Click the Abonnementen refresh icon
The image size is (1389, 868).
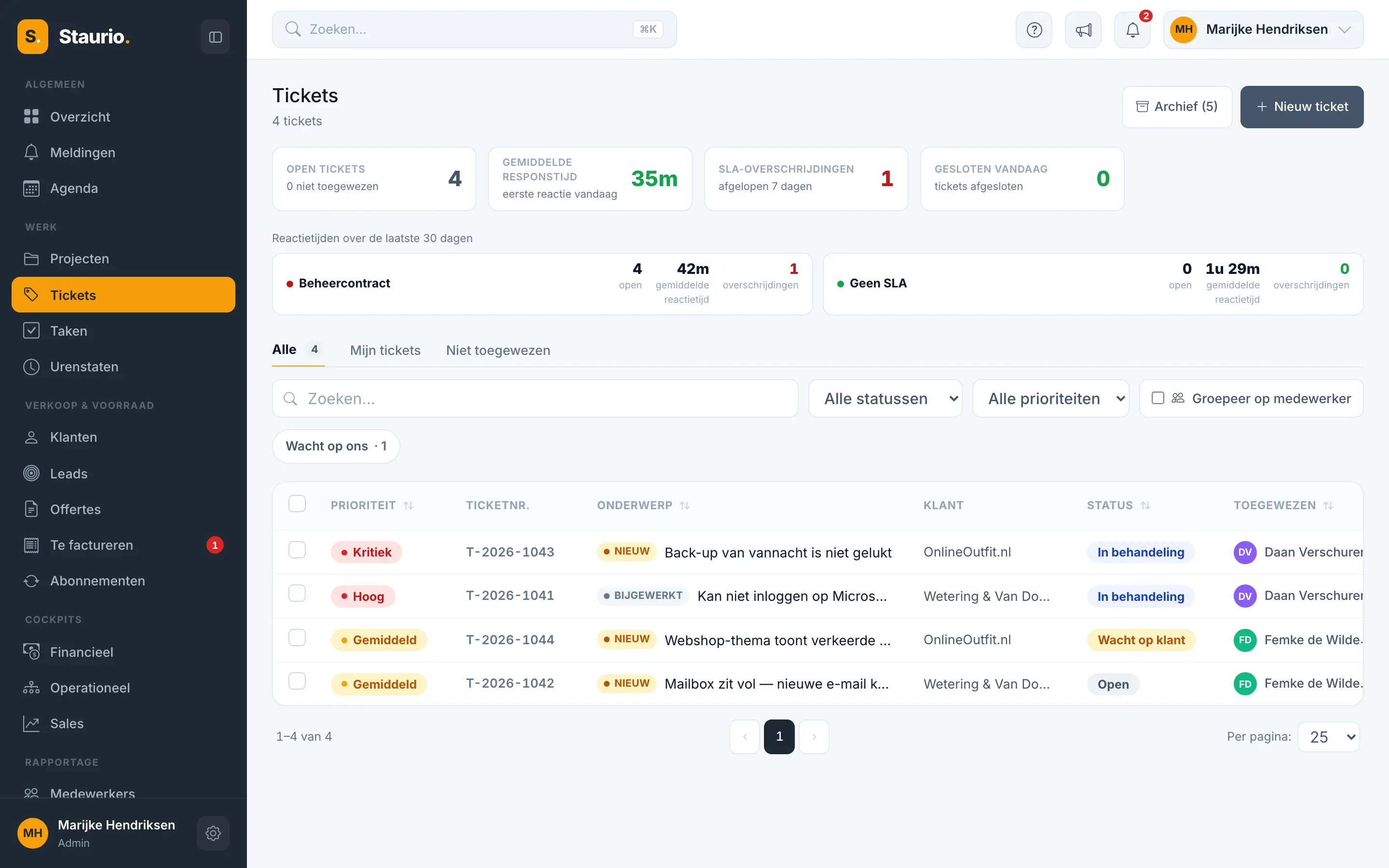[31, 581]
